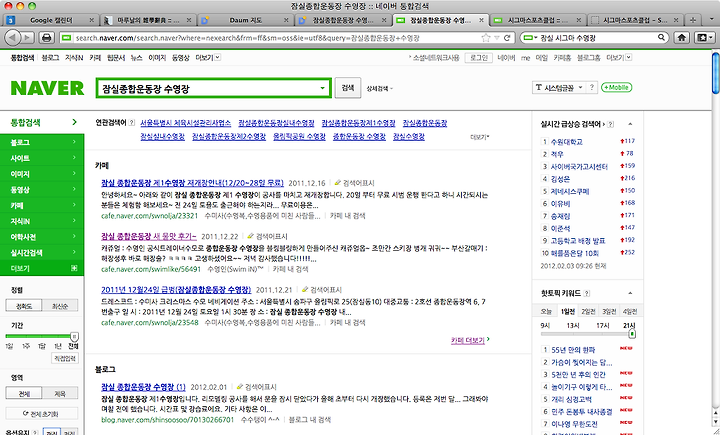Open 실시간검색 in the green sidebar
The width and height of the screenshot is (720, 435).
click(42, 253)
